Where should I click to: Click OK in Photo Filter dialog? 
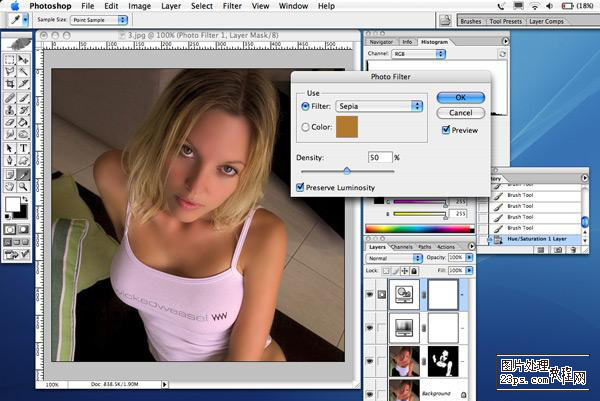point(461,98)
